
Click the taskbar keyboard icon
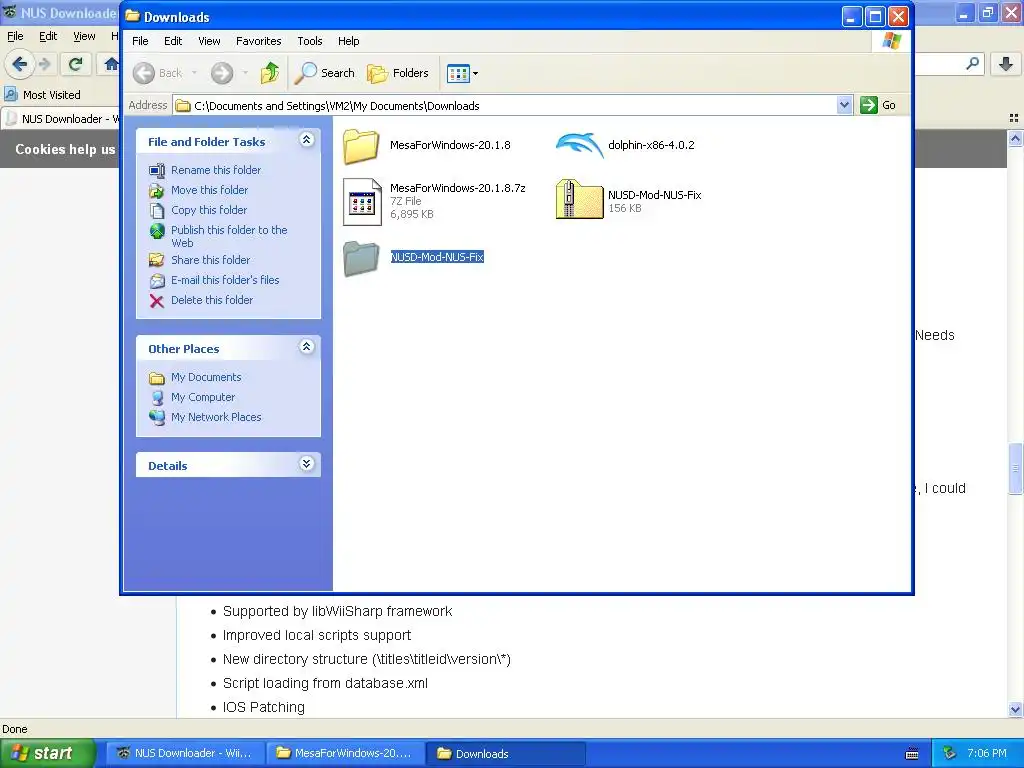pyautogui.click(x=912, y=754)
